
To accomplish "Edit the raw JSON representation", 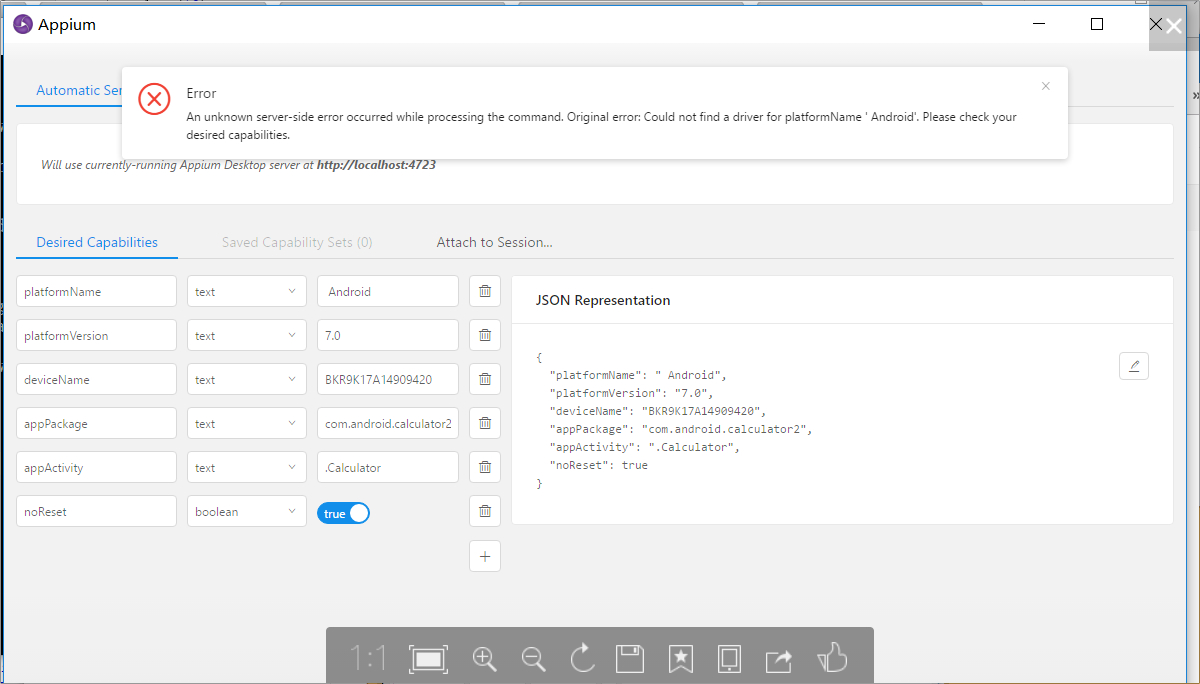I will [x=1133, y=366].
